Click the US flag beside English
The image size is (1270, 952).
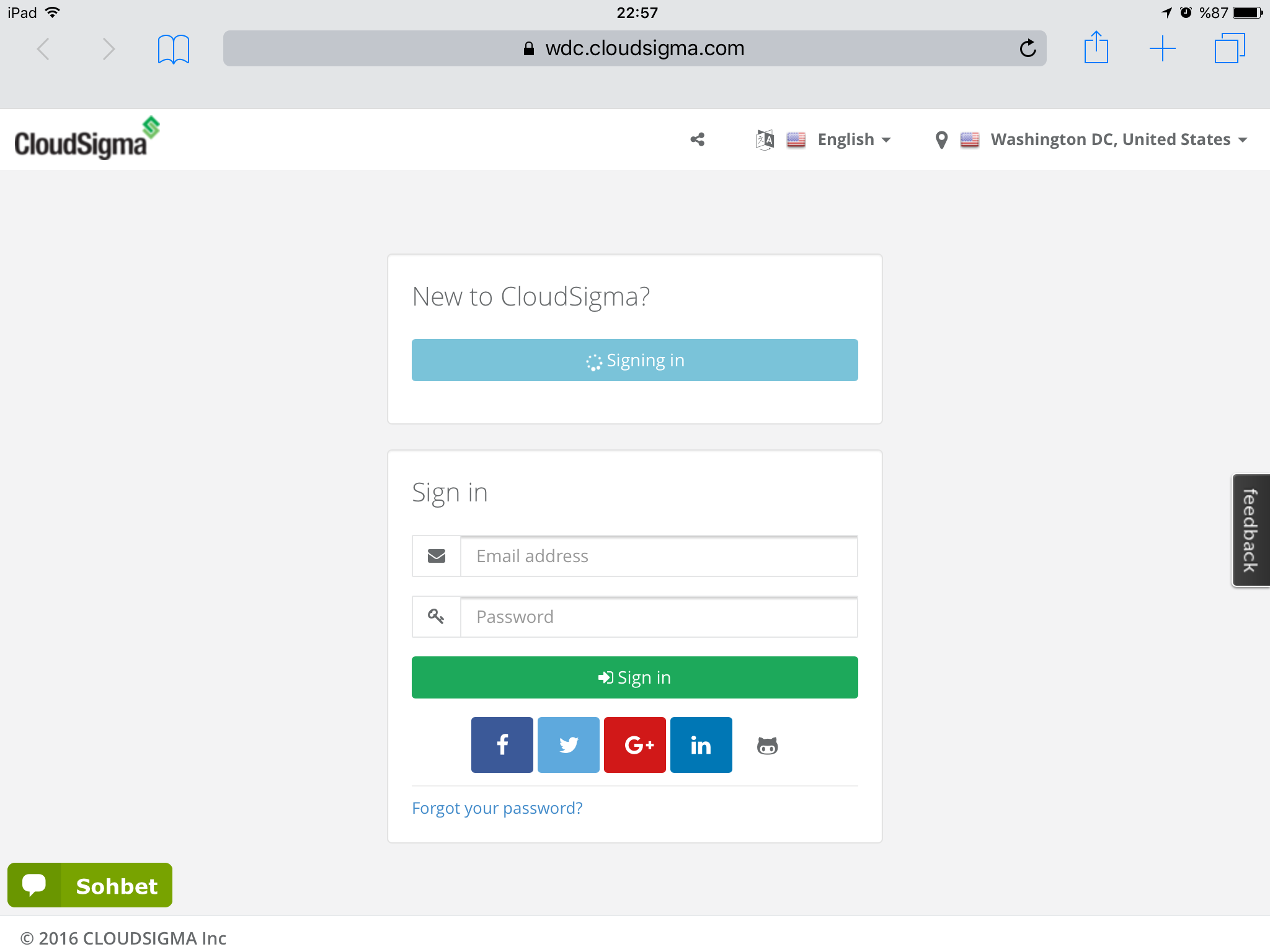click(x=796, y=139)
